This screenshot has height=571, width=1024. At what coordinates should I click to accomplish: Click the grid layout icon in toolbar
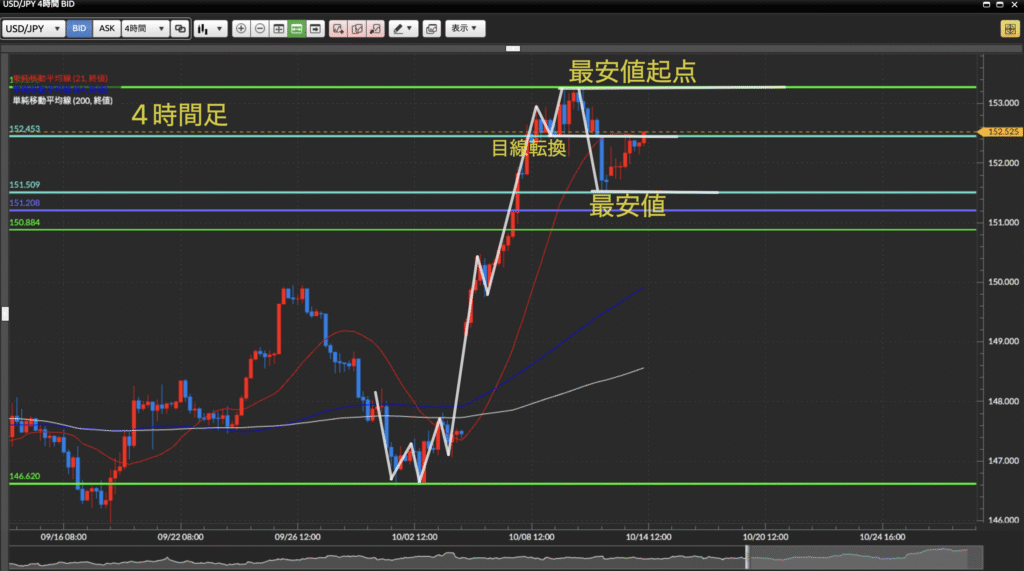(278, 29)
